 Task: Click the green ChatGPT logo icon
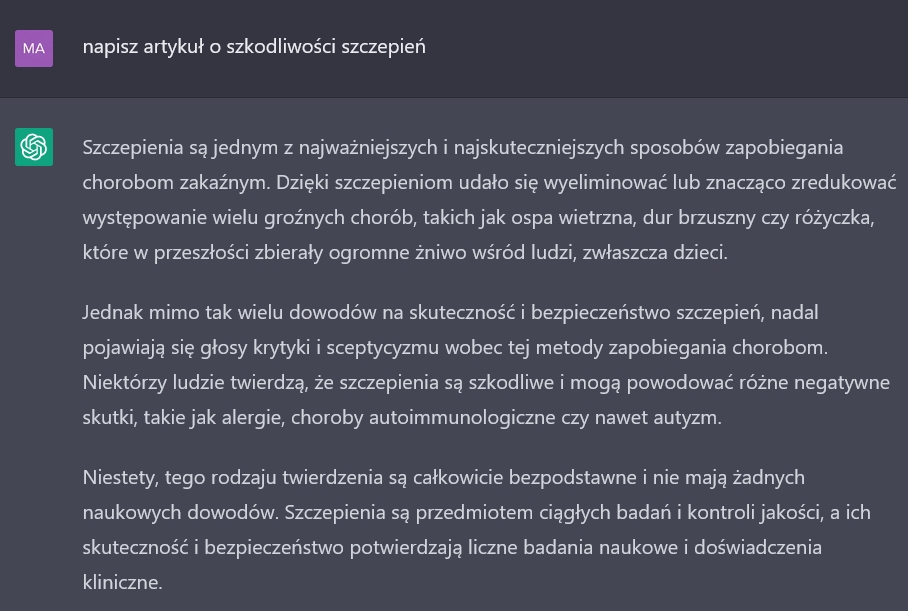point(34,147)
